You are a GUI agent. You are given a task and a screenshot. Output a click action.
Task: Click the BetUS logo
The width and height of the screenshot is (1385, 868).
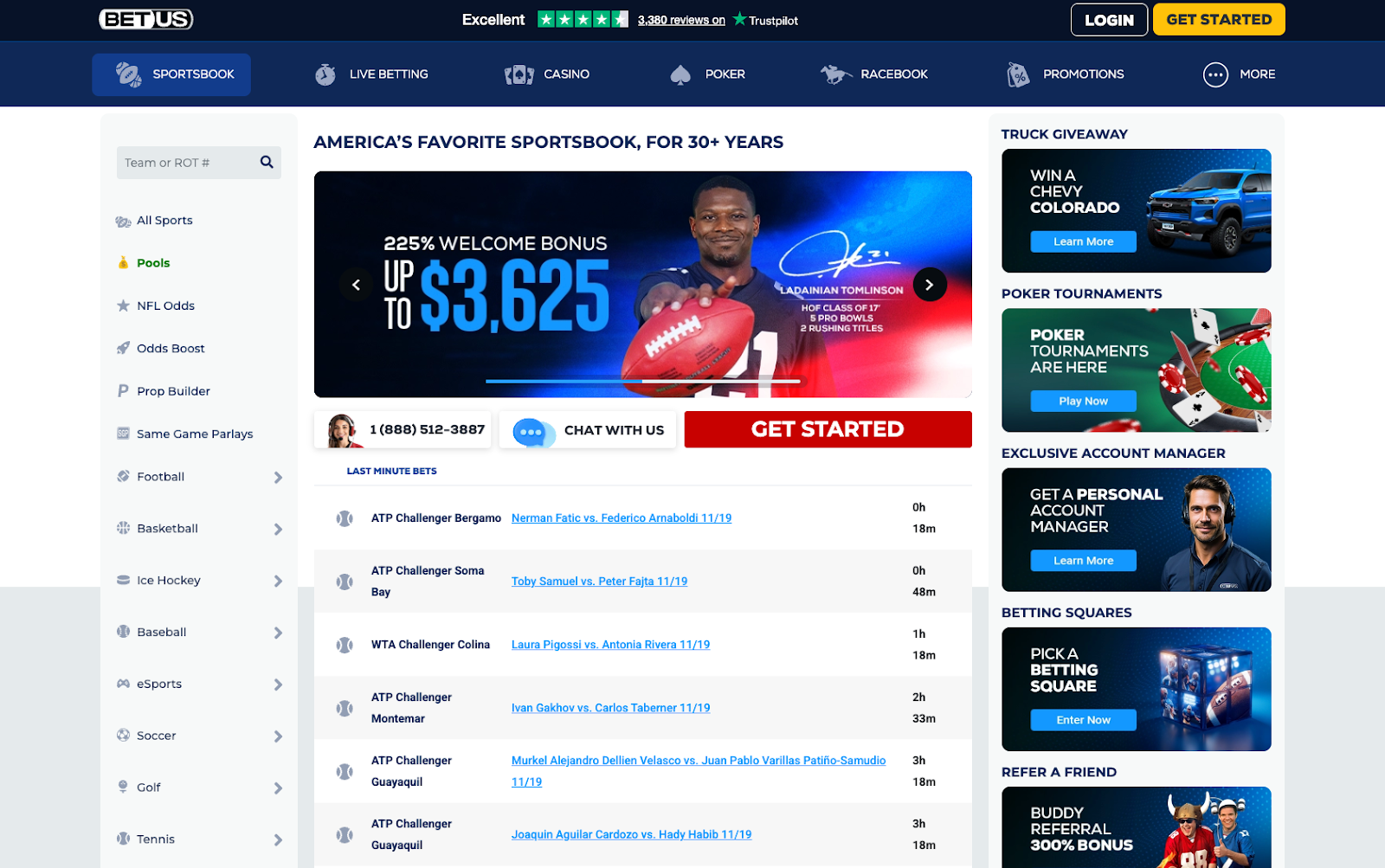coord(146,19)
